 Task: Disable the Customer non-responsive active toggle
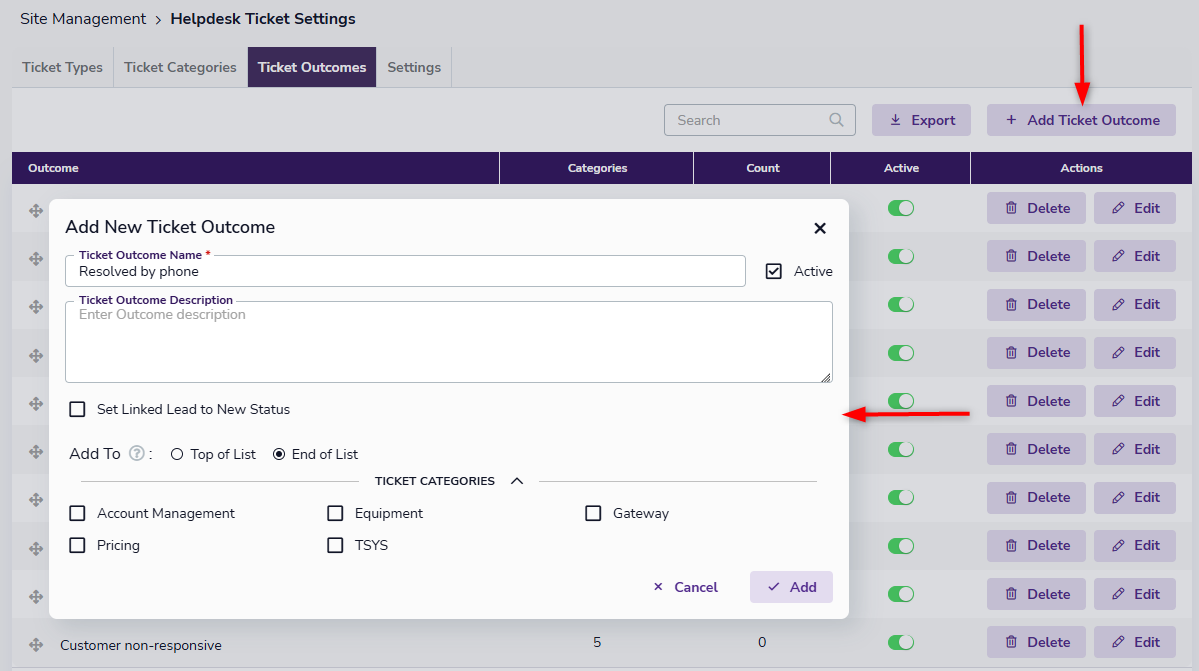pyautogui.click(x=901, y=642)
